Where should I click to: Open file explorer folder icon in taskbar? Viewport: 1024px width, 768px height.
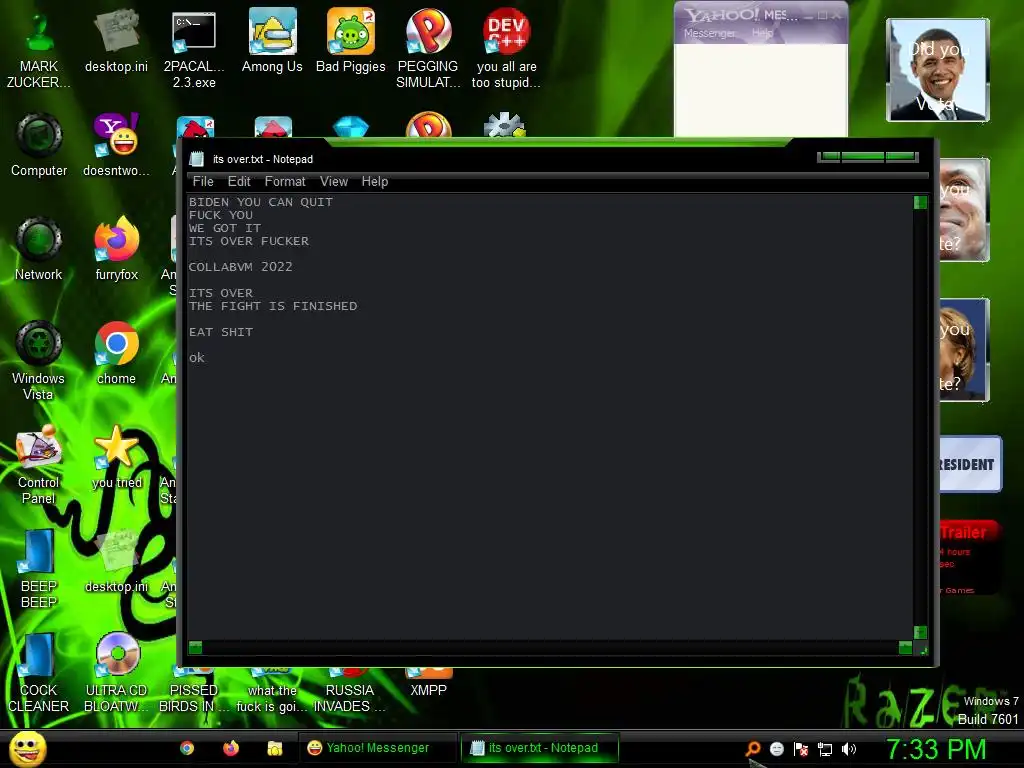tap(274, 748)
